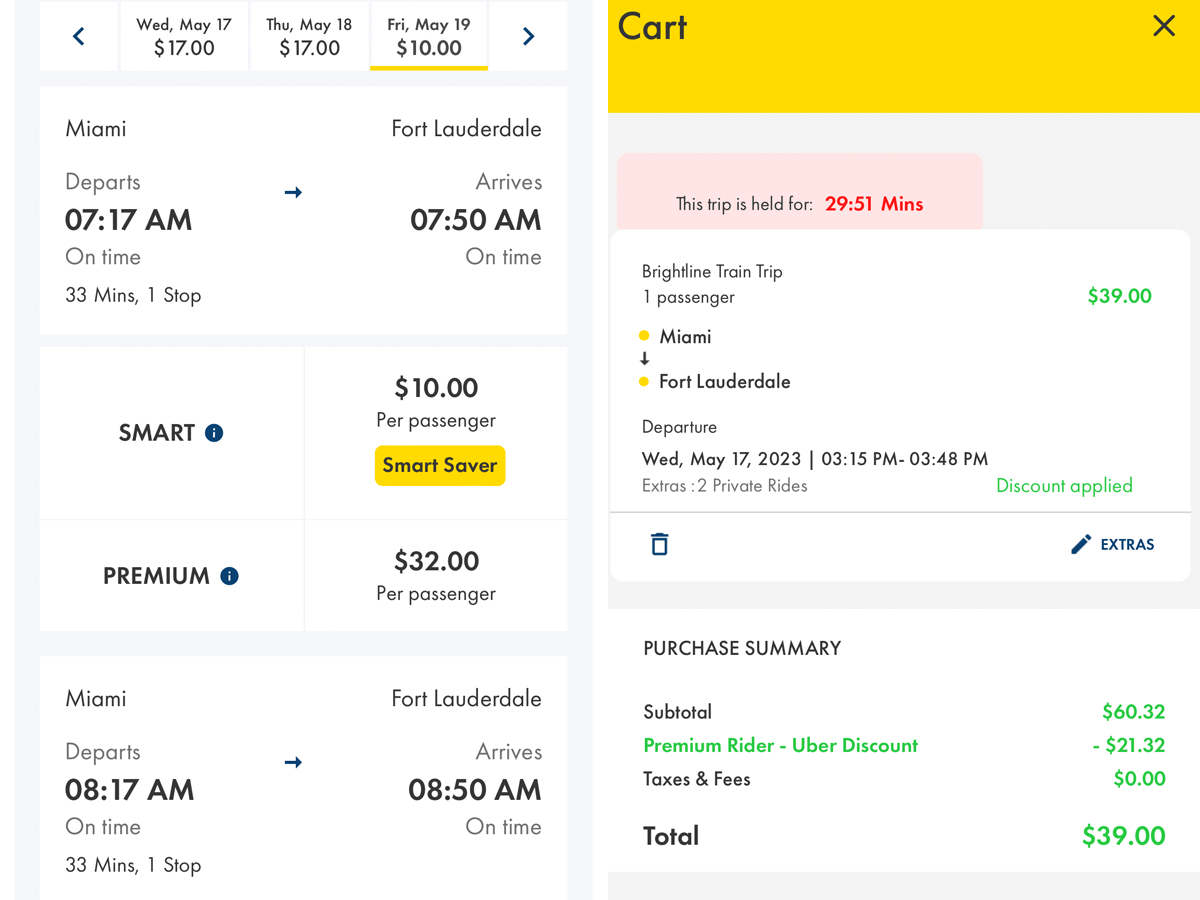Switch to the Wed, May 17 date tab
The width and height of the screenshot is (1200, 900).
click(x=184, y=35)
